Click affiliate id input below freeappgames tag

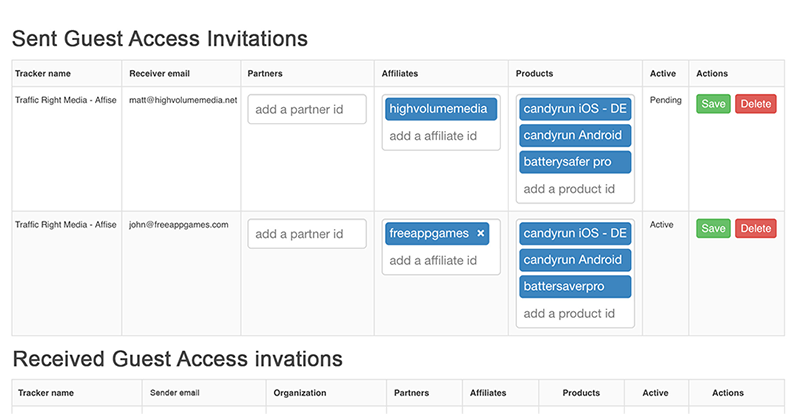440,261
